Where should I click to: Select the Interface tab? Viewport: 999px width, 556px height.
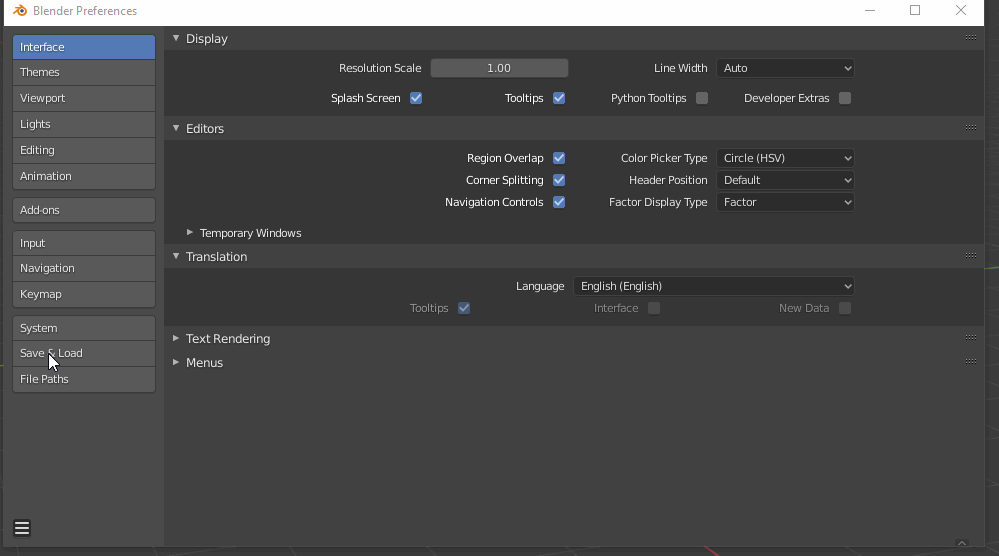[84, 47]
